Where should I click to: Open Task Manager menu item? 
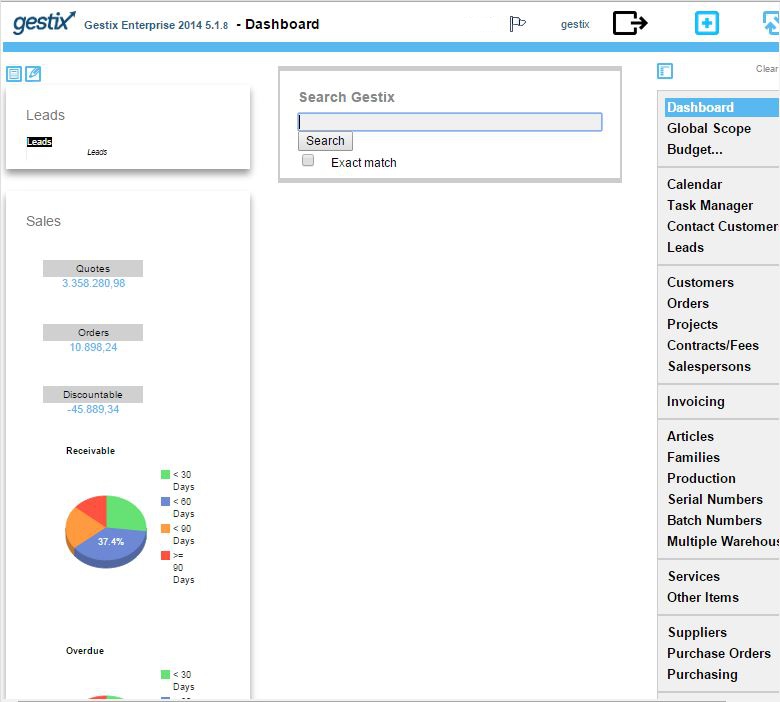pyautogui.click(x=710, y=205)
